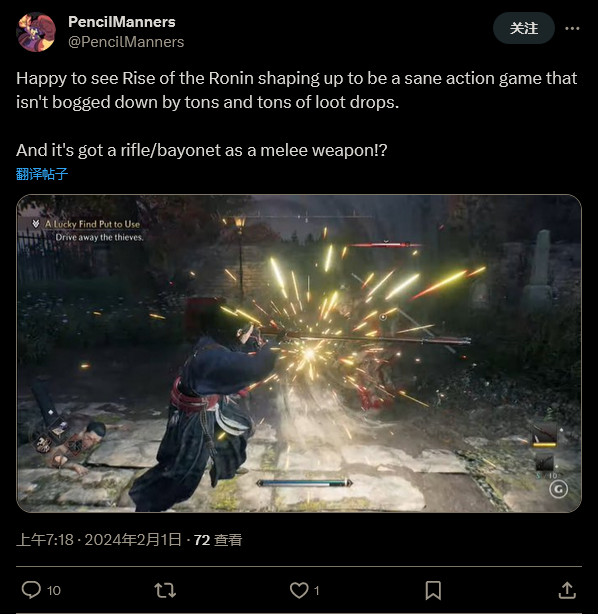Click the item shortcut wheel in game image
The image size is (598, 614).
click(x=59, y=437)
